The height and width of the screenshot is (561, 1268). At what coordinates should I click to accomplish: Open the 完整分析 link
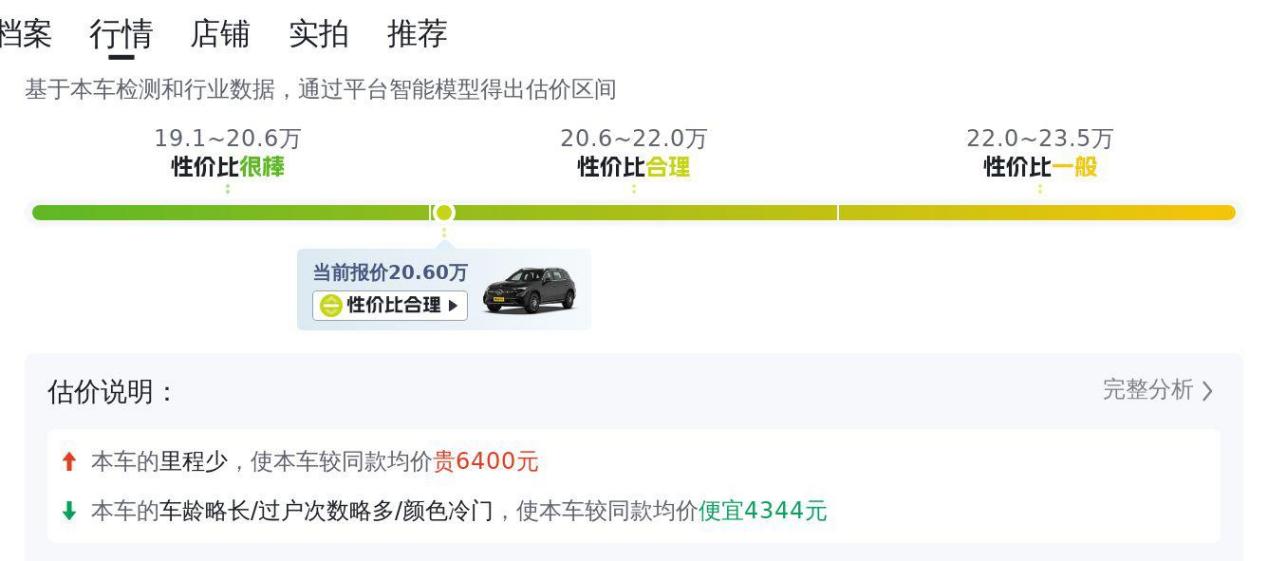tap(1147, 391)
